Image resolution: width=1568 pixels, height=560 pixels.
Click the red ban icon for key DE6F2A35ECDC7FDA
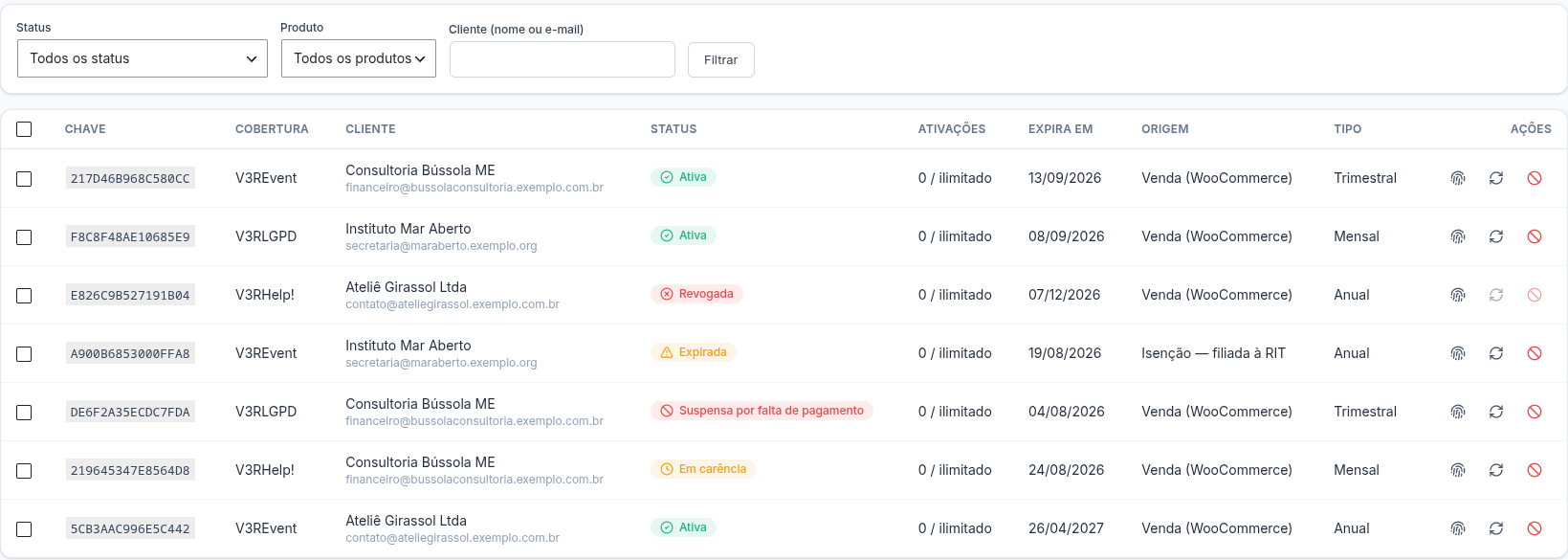click(x=1535, y=412)
